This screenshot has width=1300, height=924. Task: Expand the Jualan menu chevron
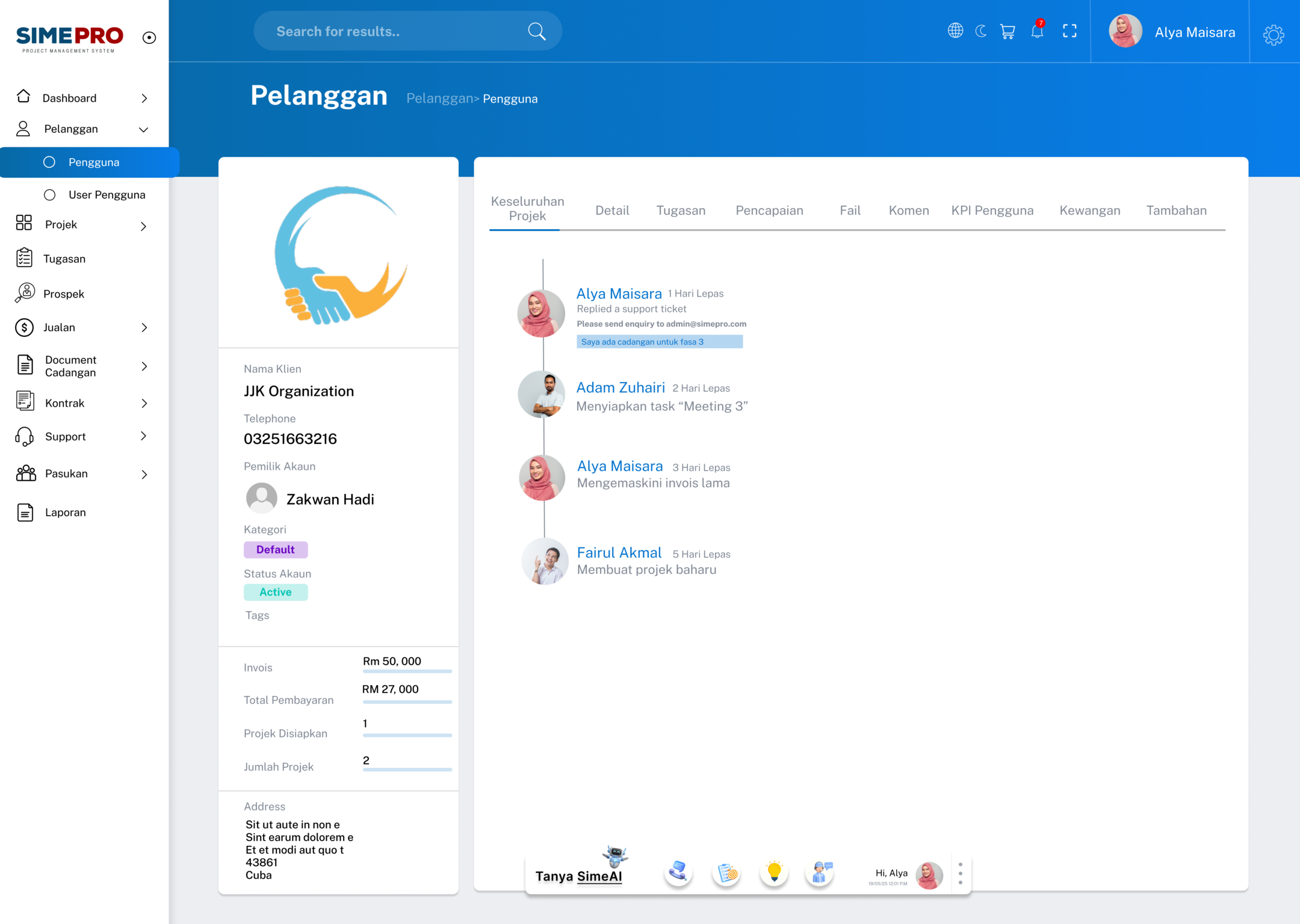click(x=144, y=328)
